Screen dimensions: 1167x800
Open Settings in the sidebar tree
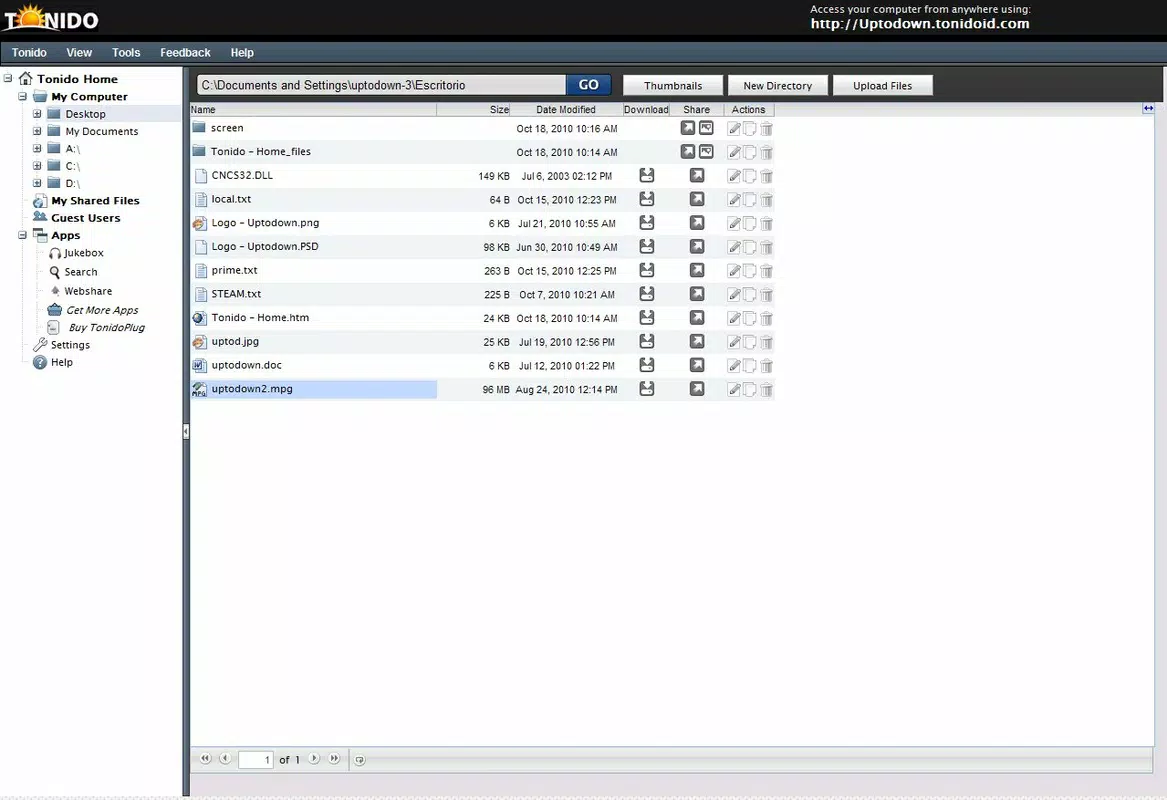70,345
